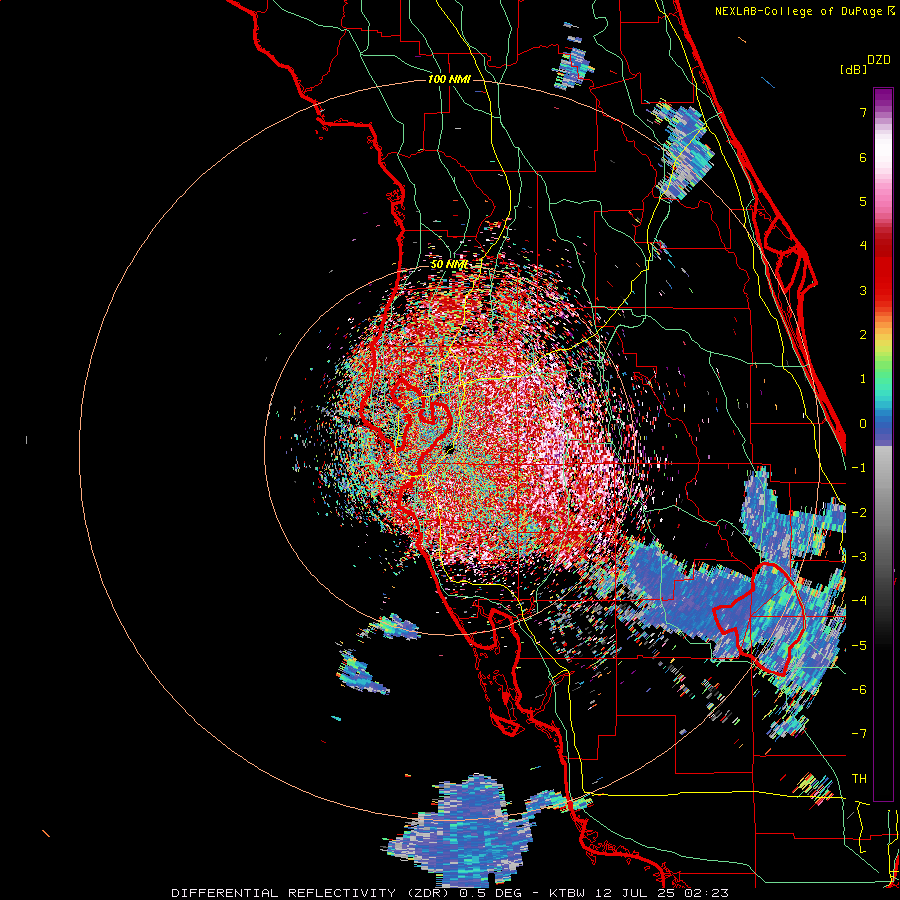Image resolution: width=900 pixels, height=900 pixels.
Task: Click the bottom Differential Reflectivity caption text
Action: [x=450, y=893]
